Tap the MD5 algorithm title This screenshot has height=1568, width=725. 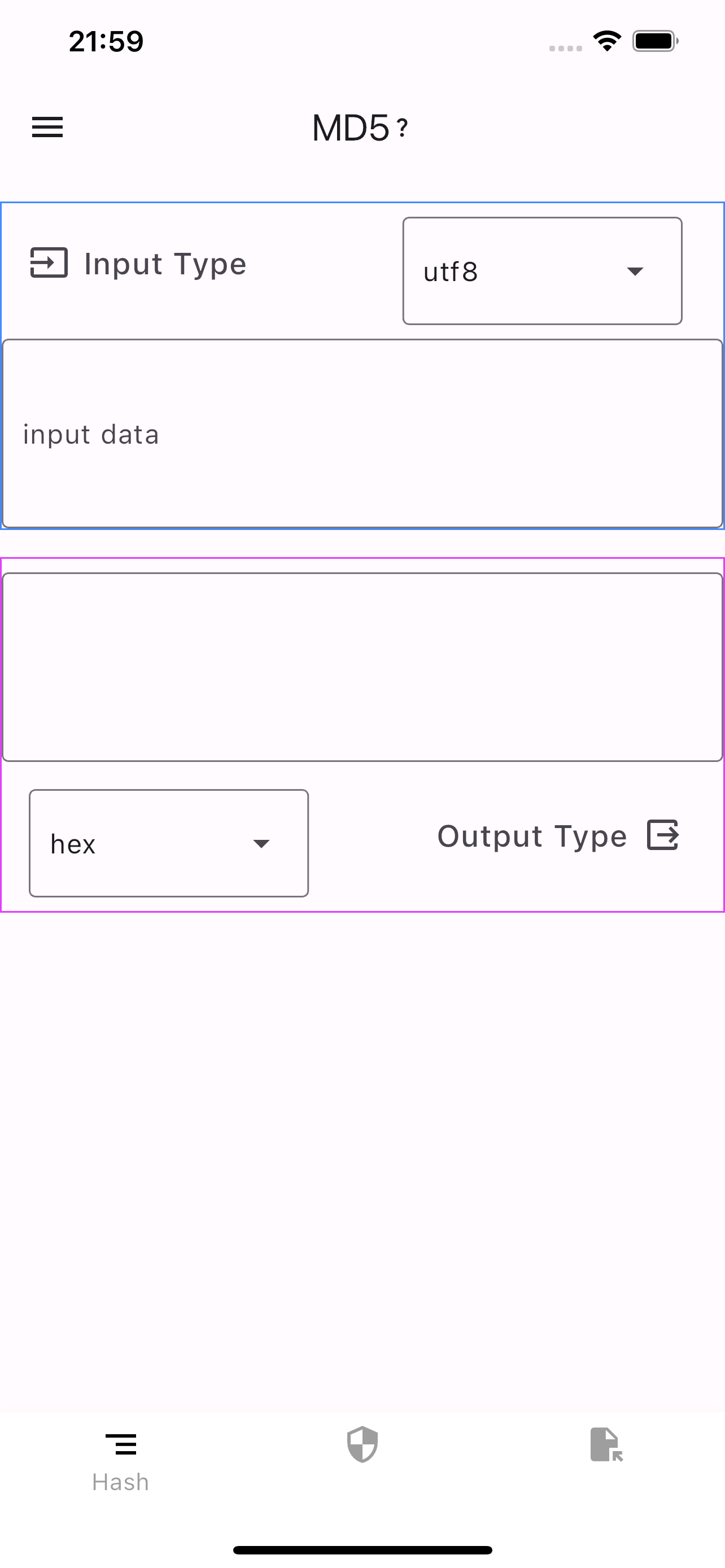pyautogui.click(x=352, y=126)
